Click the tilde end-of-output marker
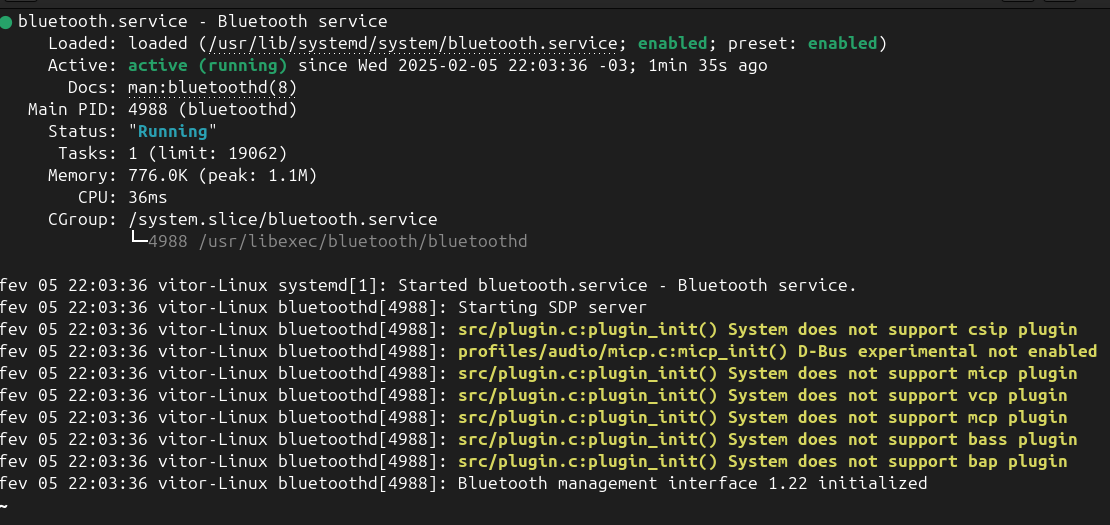 (x=4, y=507)
